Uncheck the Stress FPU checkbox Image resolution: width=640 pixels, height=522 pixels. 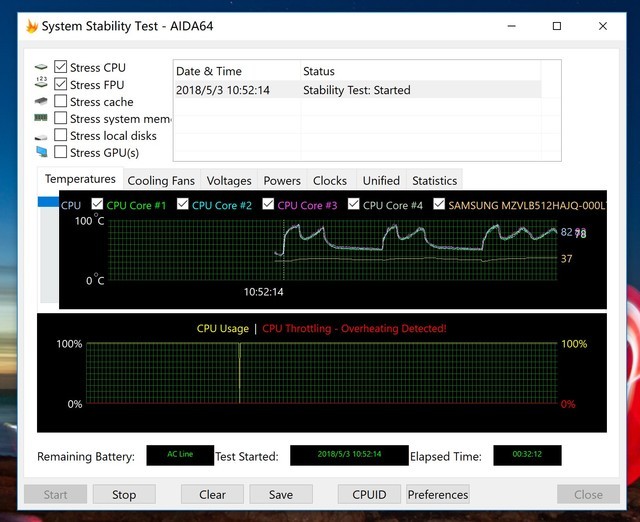click(x=60, y=84)
